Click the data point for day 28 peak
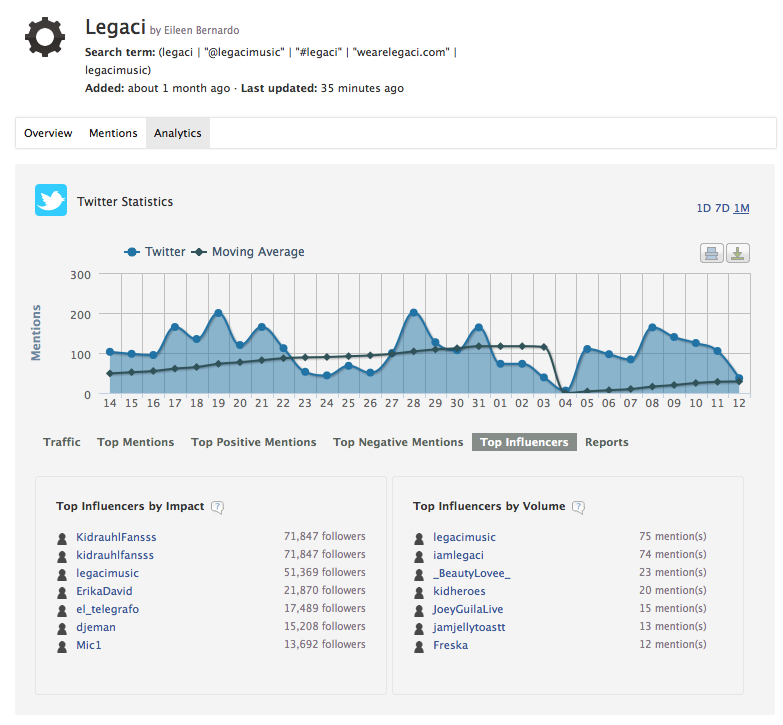Screen dimensions: 783x725 pyautogui.click(x=413, y=313)
